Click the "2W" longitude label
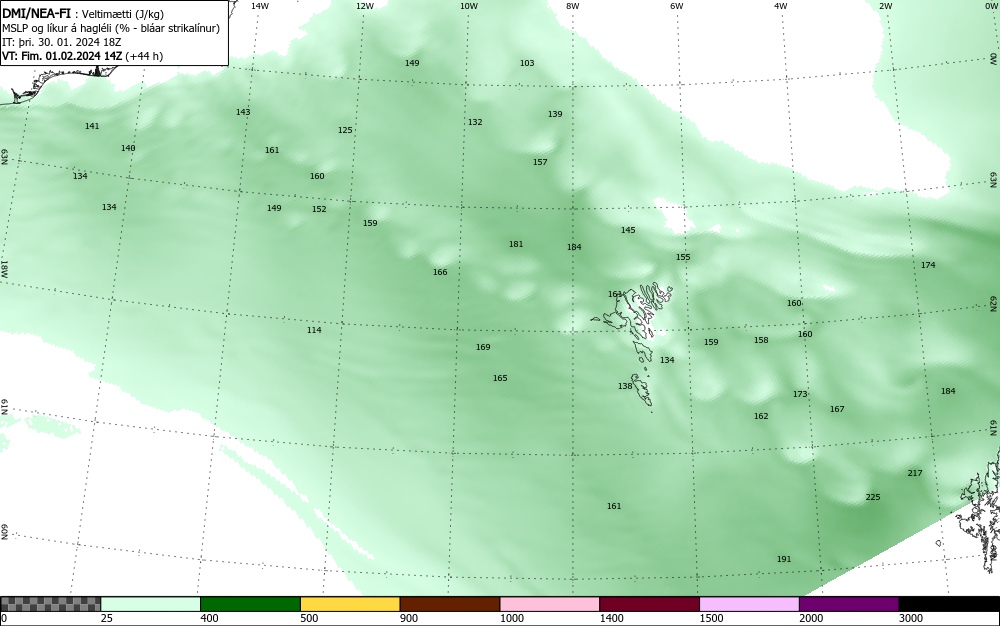The width and height of the screenshot is (1000, 626). (x=885, y=6)
